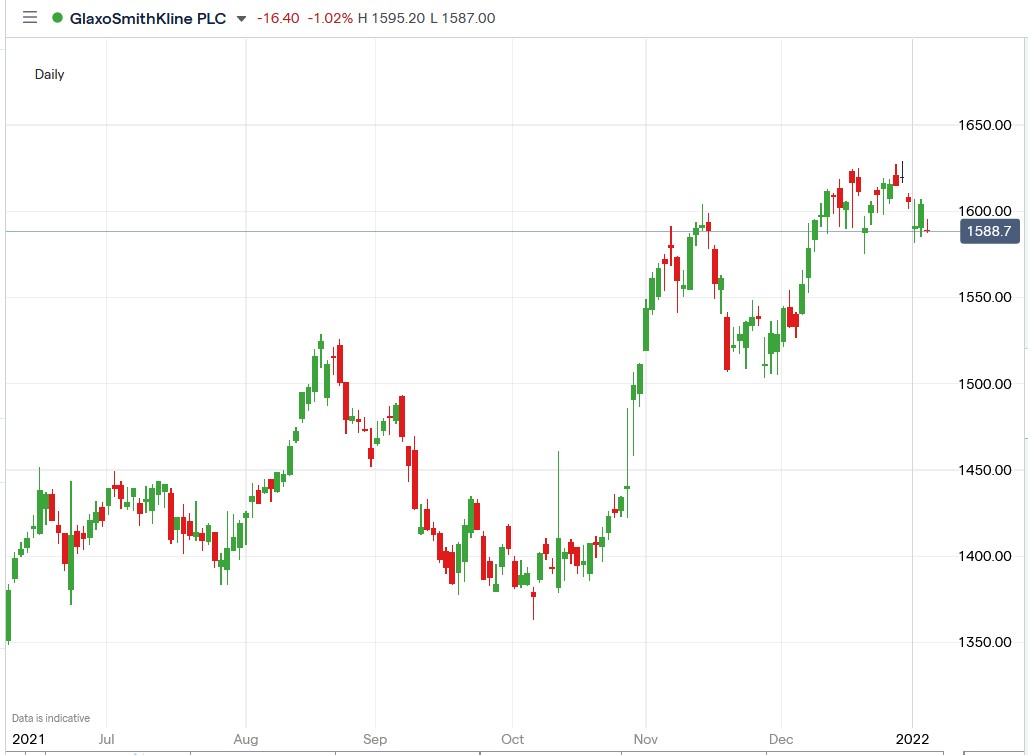Select the current price tag showing 1588.7
Image resolution: width=1028 pixels, height=755 pixels.
[991, 231]
